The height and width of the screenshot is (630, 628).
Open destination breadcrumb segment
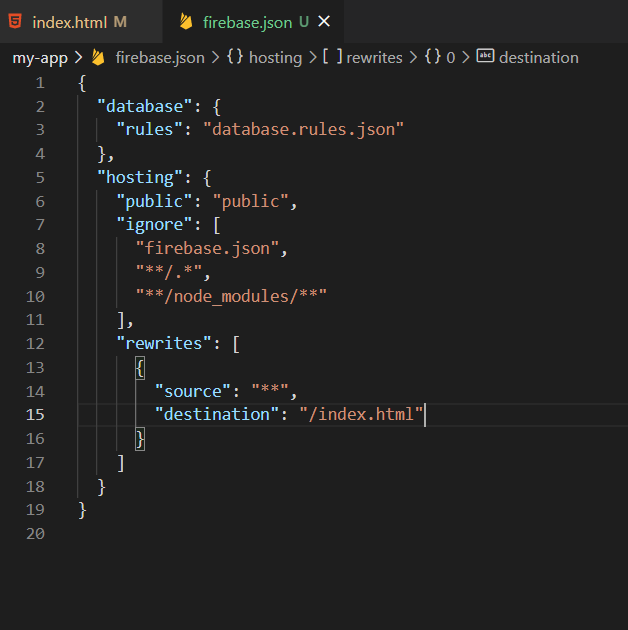tap(538, 58)
